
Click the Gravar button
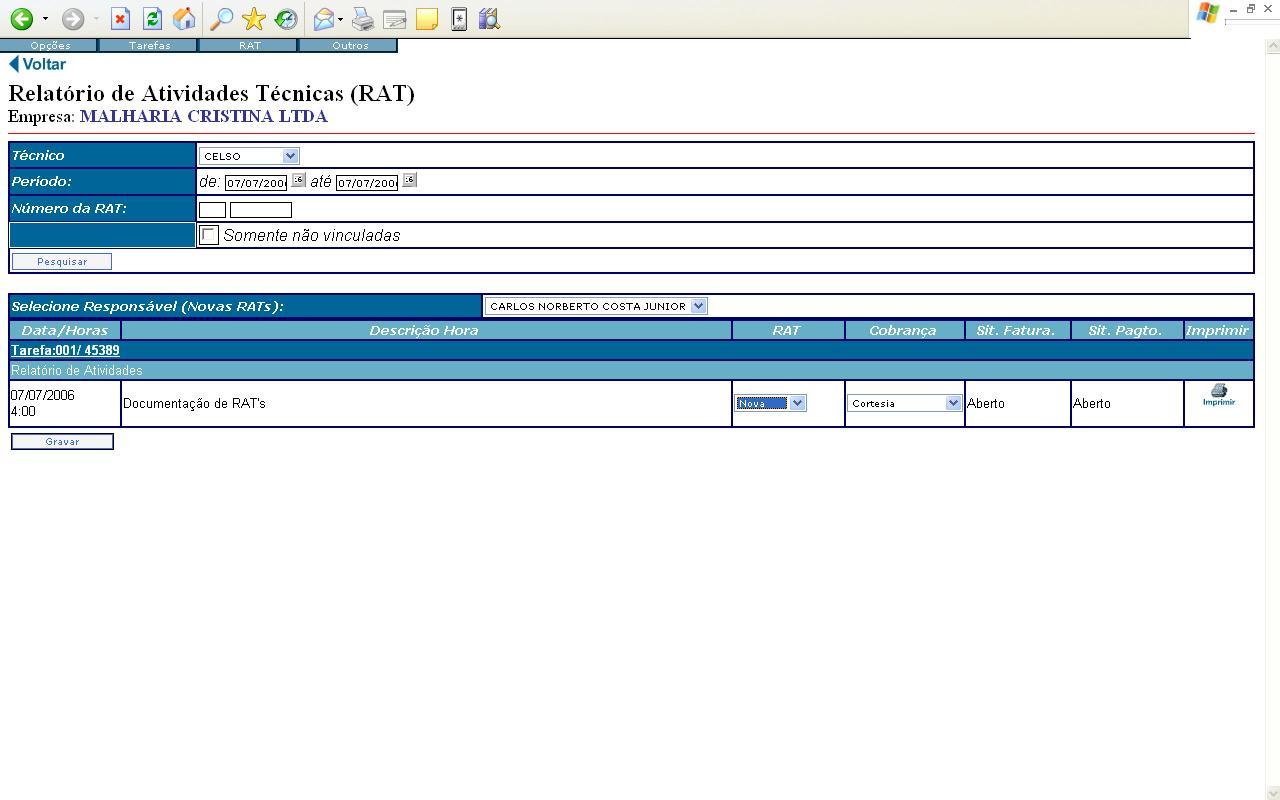(62, 441)
